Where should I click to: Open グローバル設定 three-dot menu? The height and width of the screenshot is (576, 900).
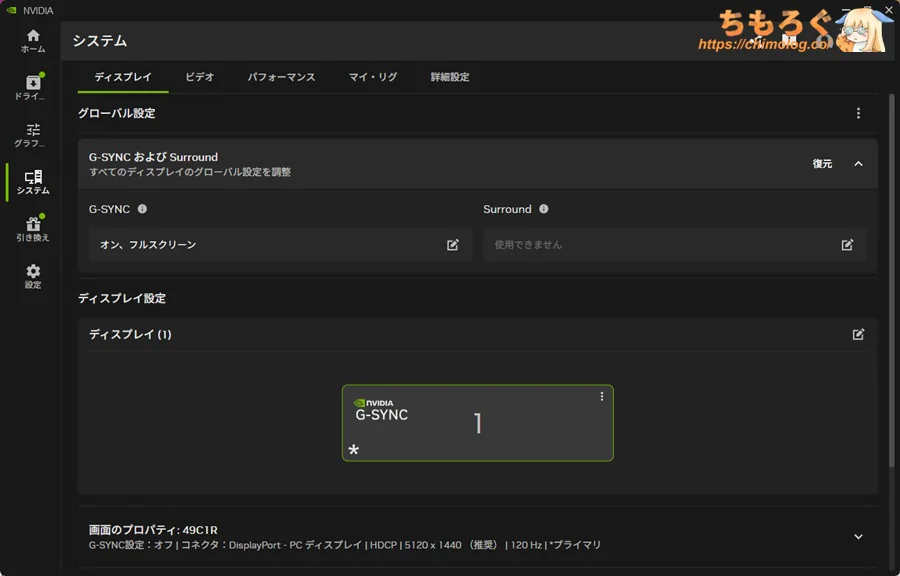(x=858, y=114)
